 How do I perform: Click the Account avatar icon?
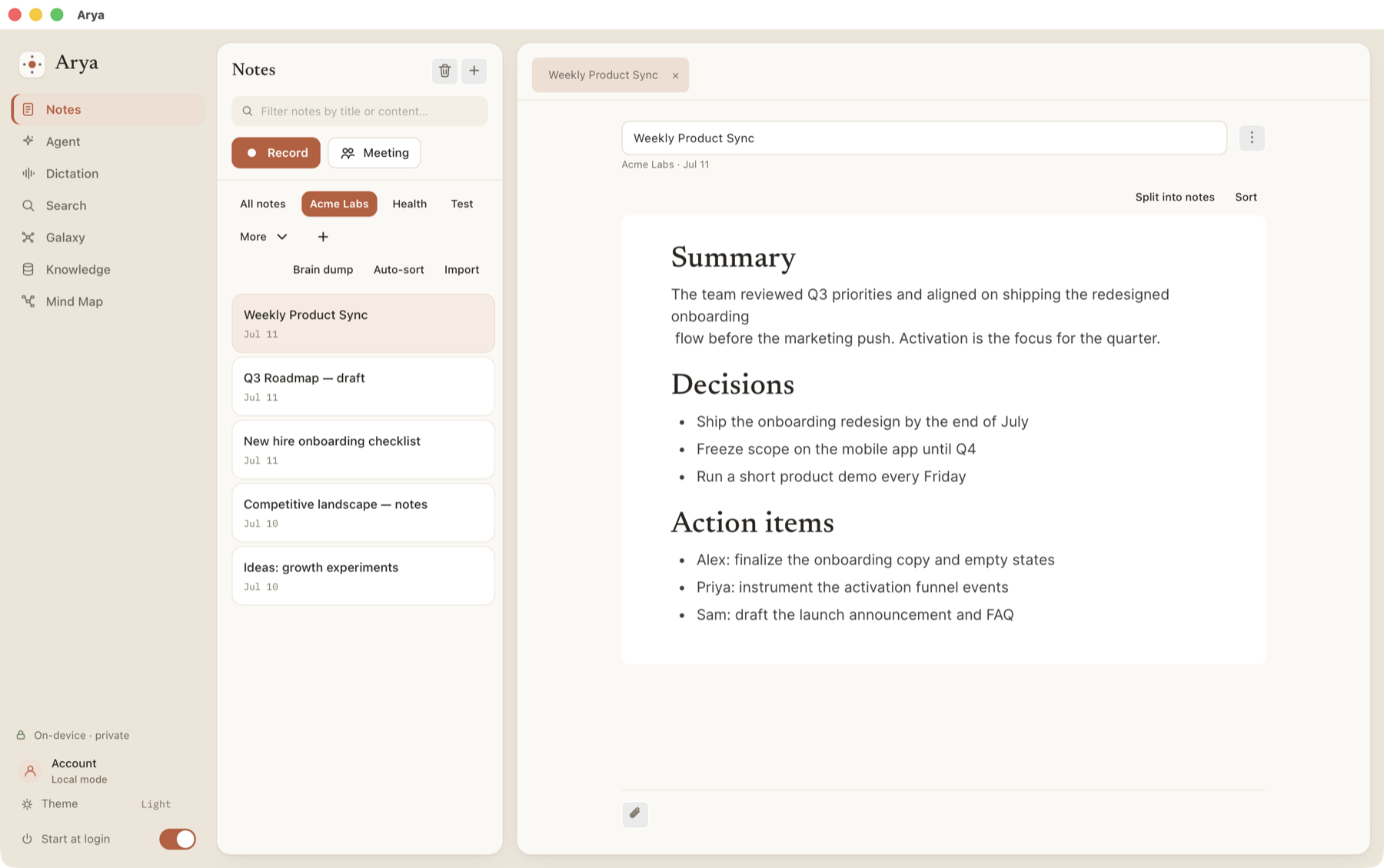click(30, 771)
